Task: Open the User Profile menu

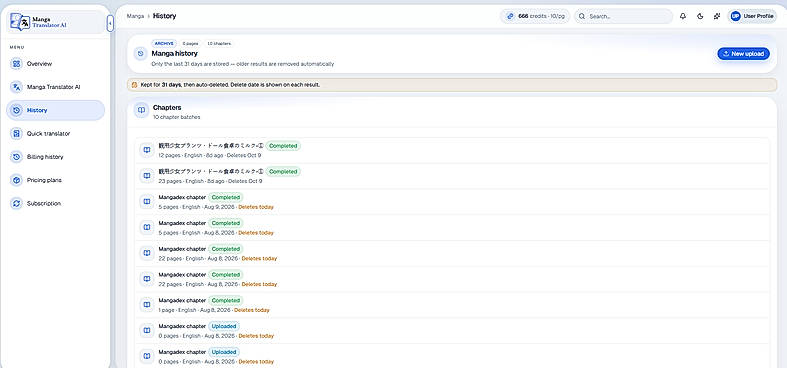Action: 752,16
